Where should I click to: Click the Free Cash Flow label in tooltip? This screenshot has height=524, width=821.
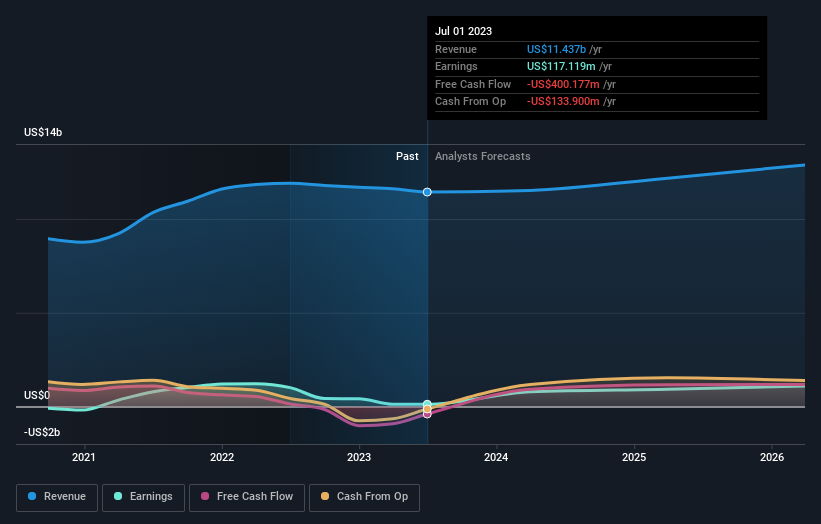coord(473,84)
